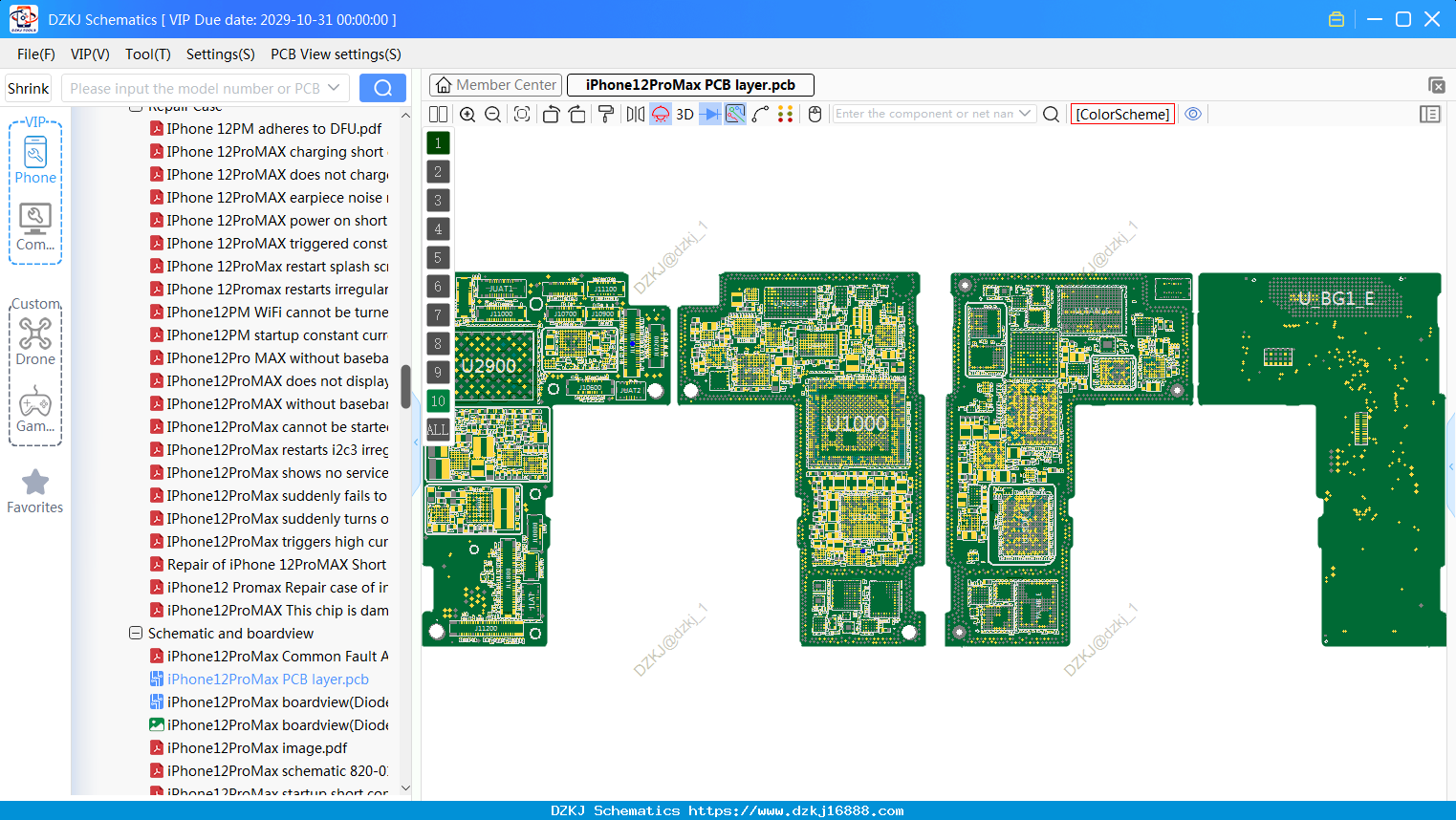Image resolution: width=1456 pixels, height=820 pixels.
Task: Select the U1000 chip on the board
Action: click(857, 423)
